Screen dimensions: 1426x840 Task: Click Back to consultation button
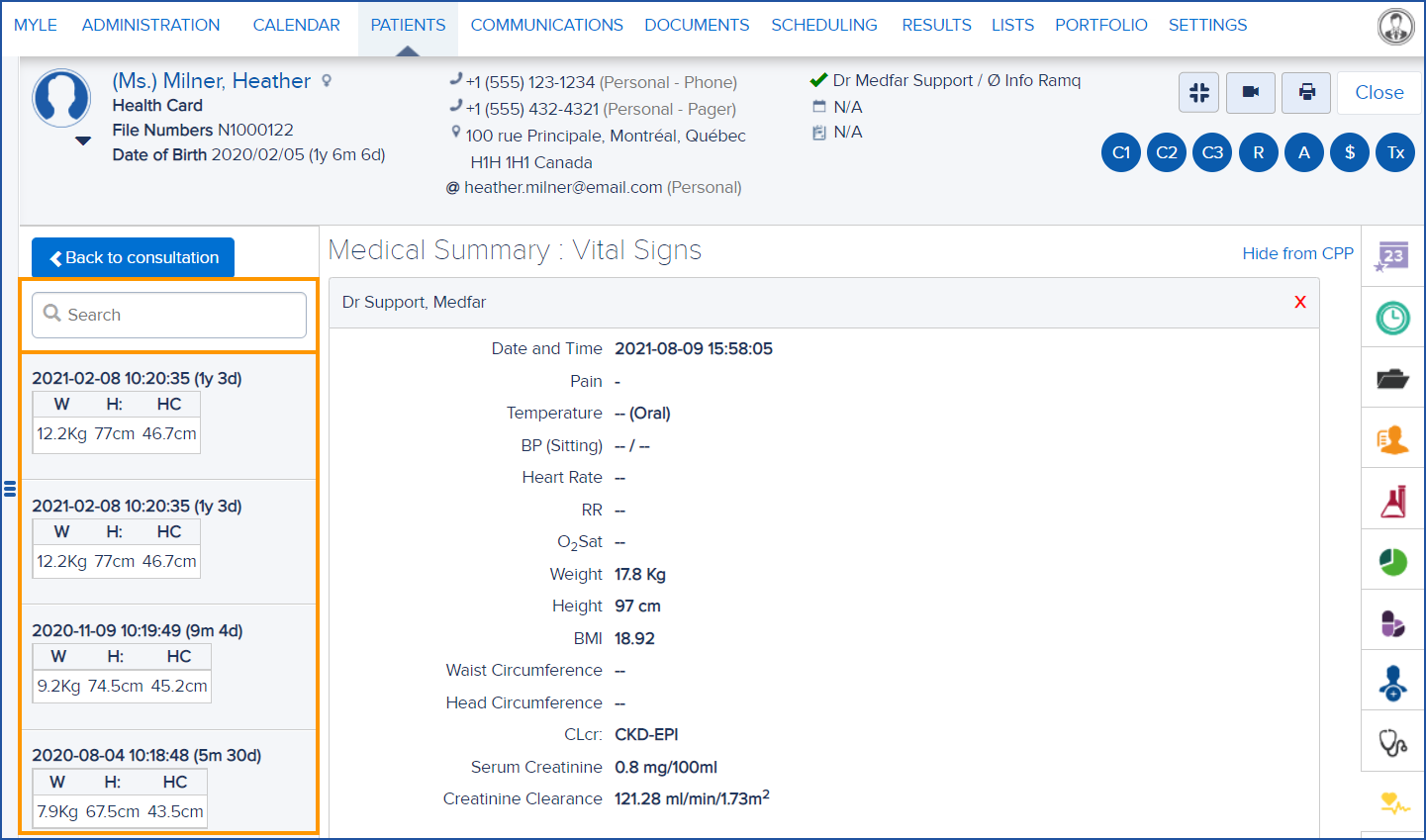point(133,257)
